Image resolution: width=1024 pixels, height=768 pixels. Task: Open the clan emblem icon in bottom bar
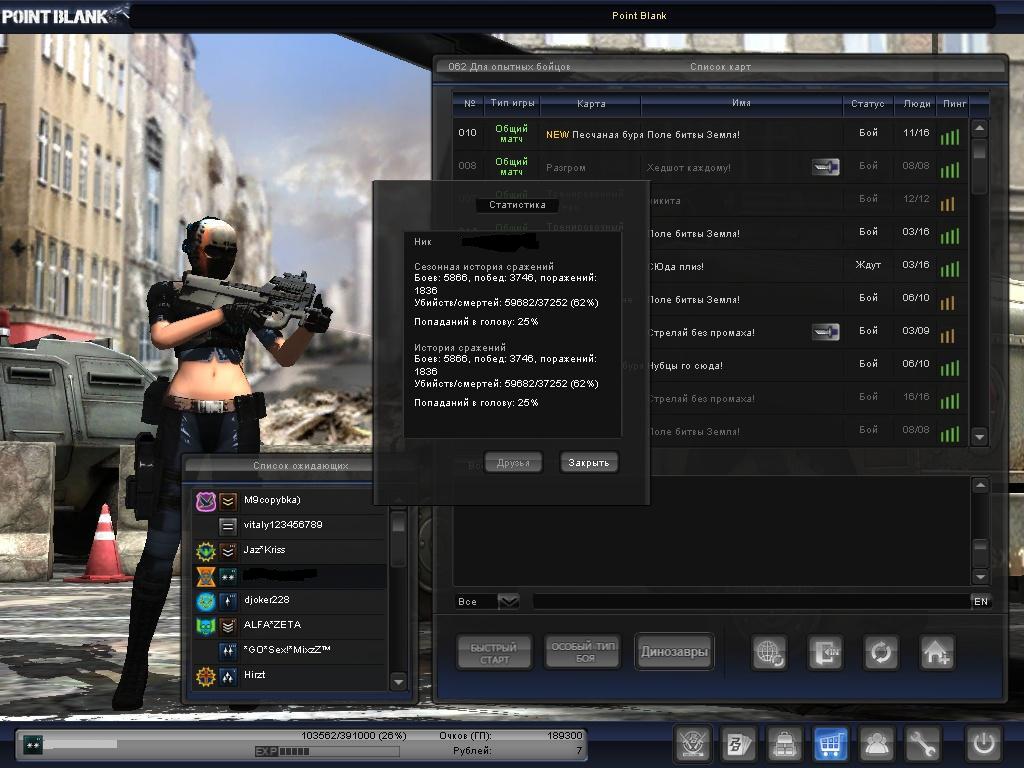click(692, 744)
